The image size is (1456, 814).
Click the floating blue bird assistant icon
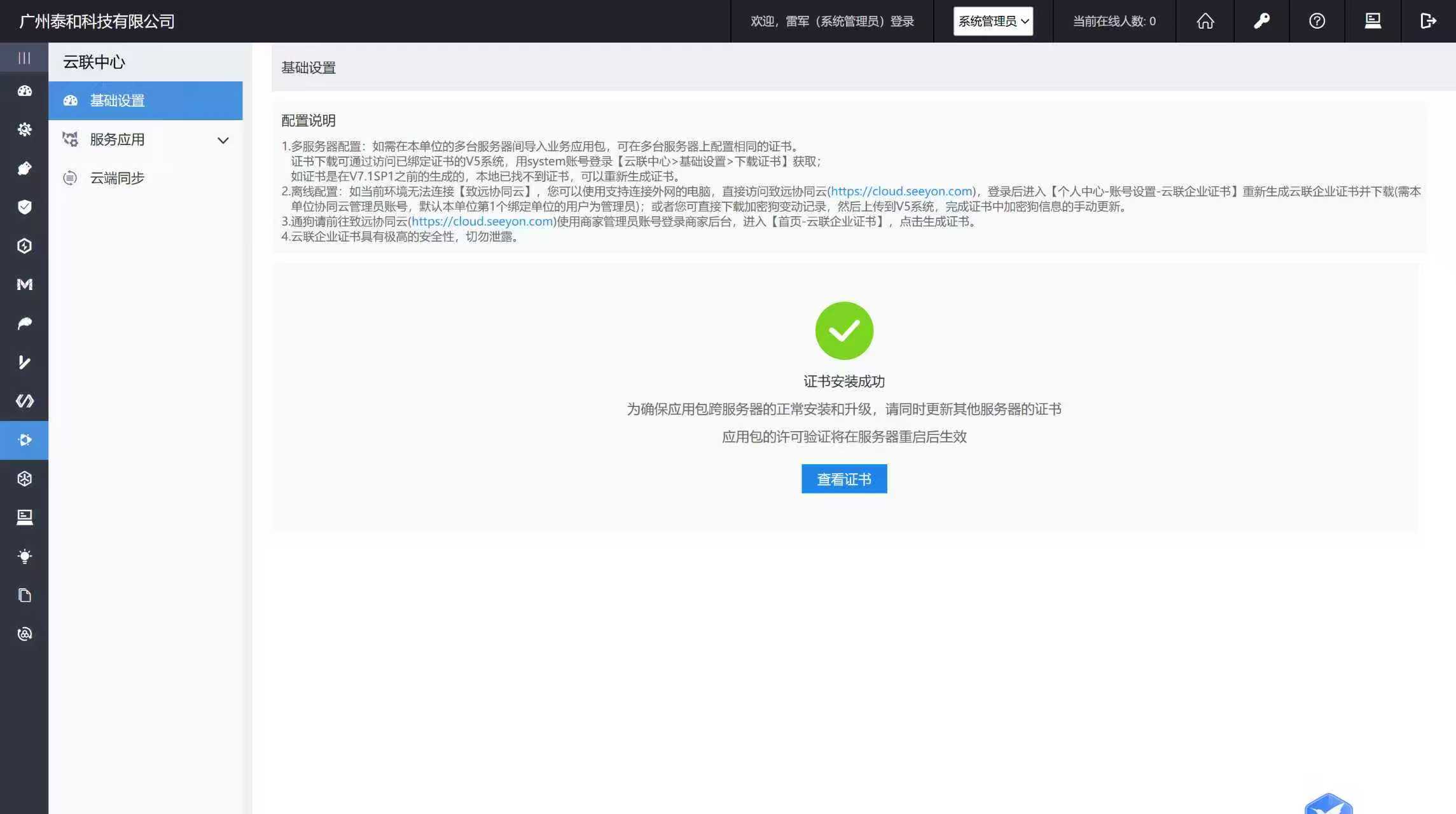(x=1328, y=804)
